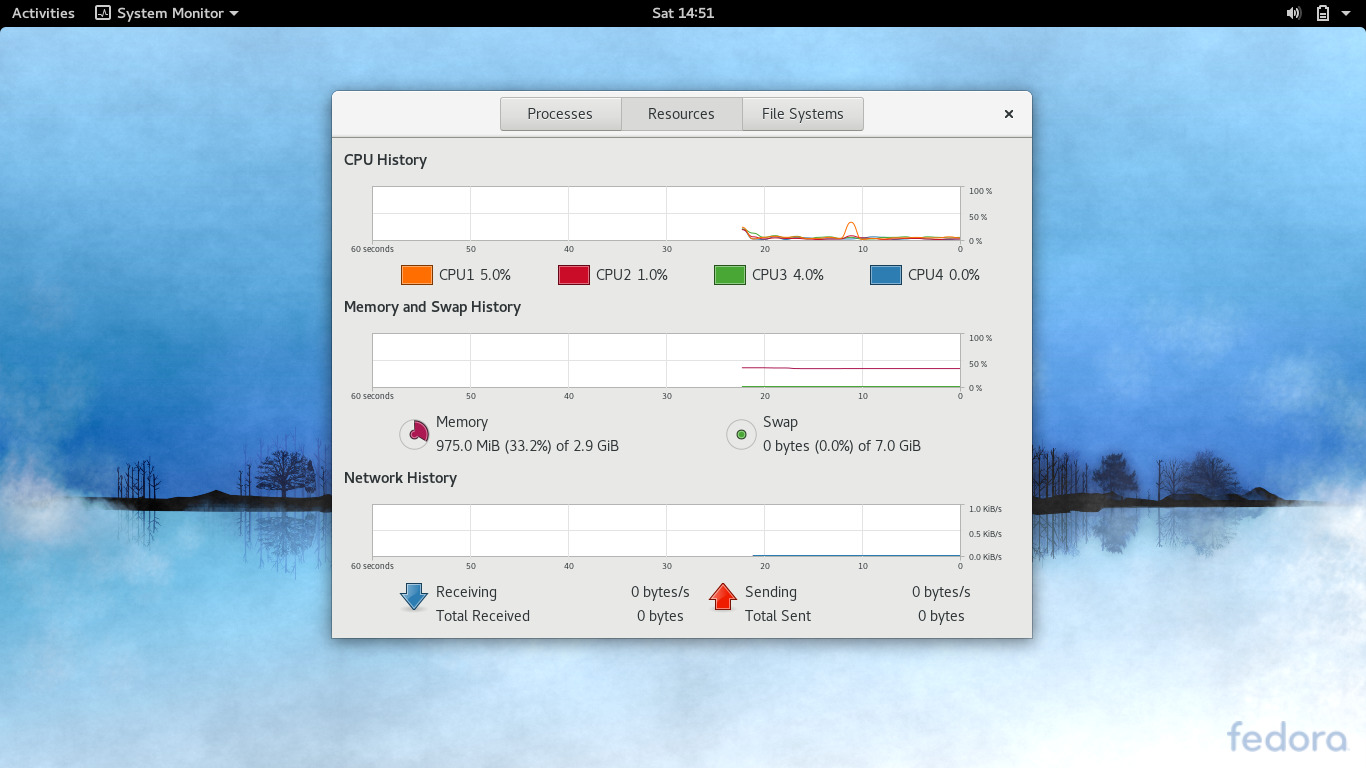Click the Resources tab label

coord(680,113)
